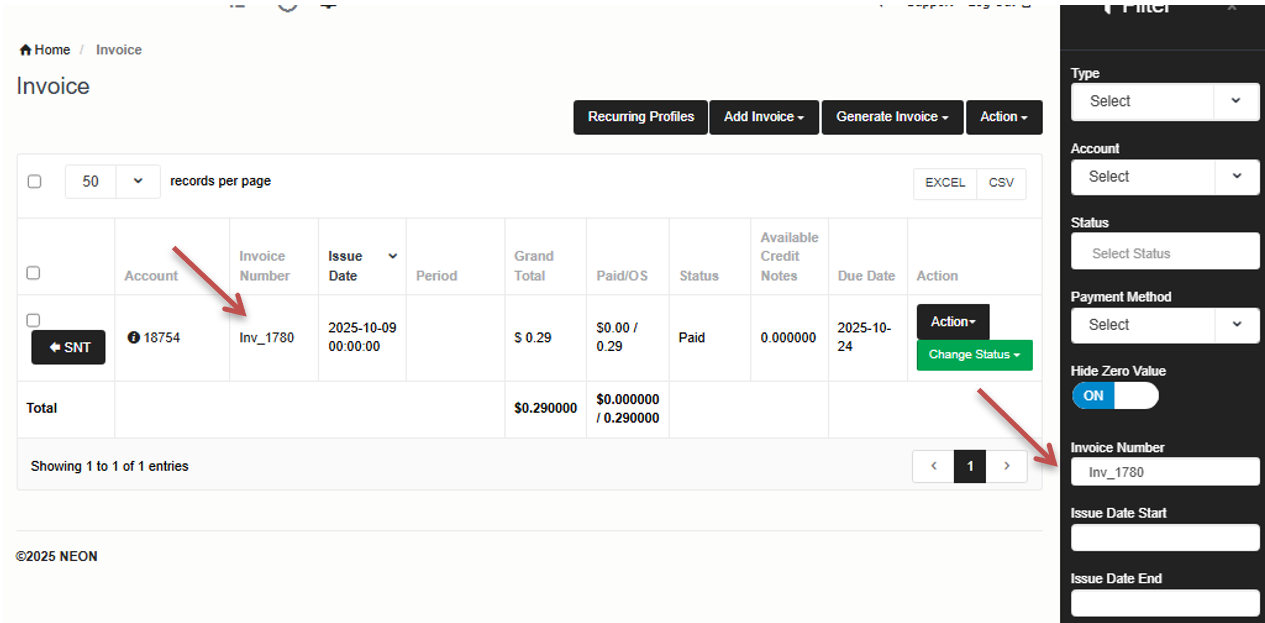Open the records per page dropdown
1265x623 pixels.
point(138,182)
